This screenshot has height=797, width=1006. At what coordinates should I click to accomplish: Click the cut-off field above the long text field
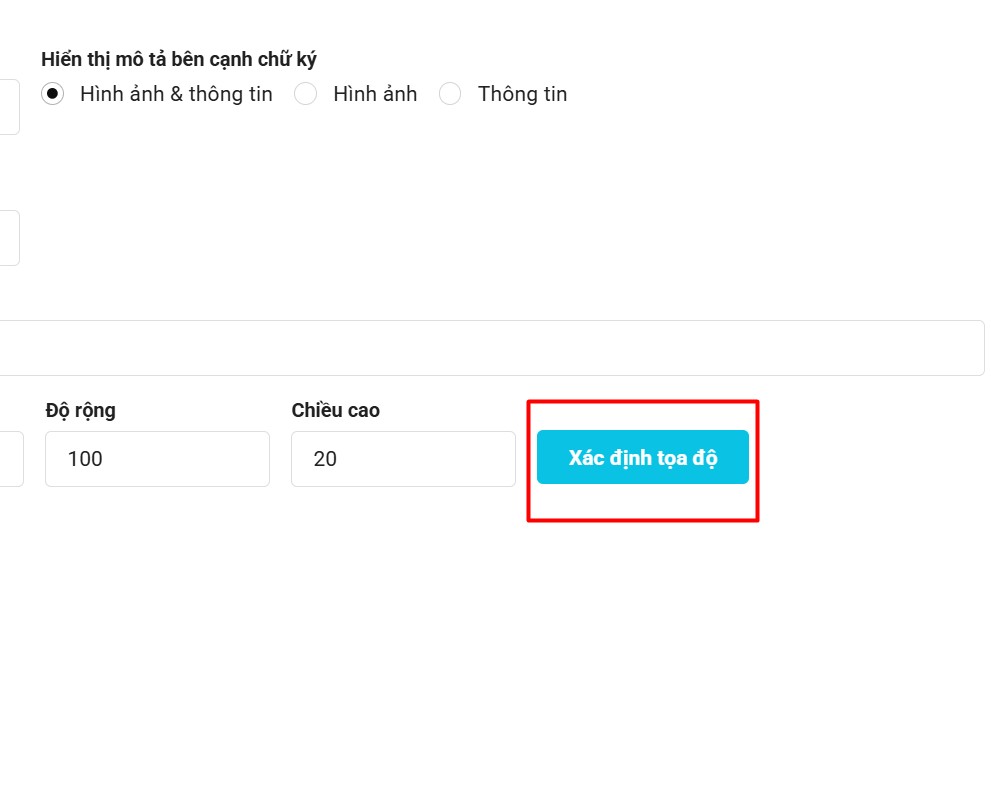[8, 238]
